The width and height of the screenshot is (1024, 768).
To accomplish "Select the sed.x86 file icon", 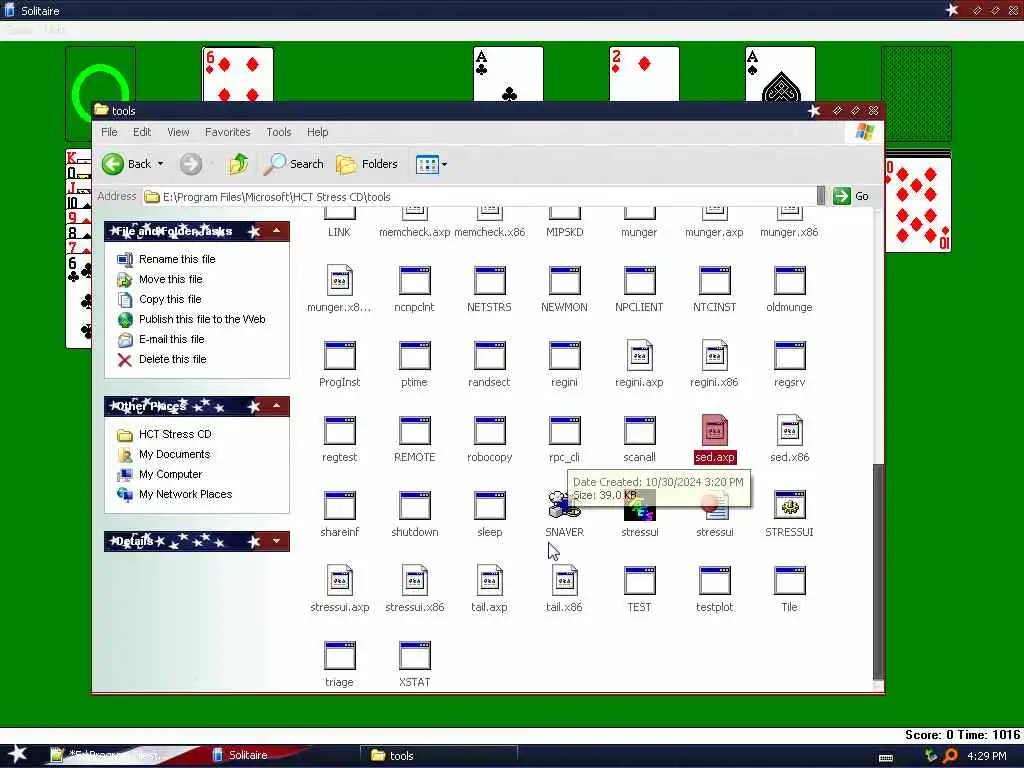I will point(789,430).
